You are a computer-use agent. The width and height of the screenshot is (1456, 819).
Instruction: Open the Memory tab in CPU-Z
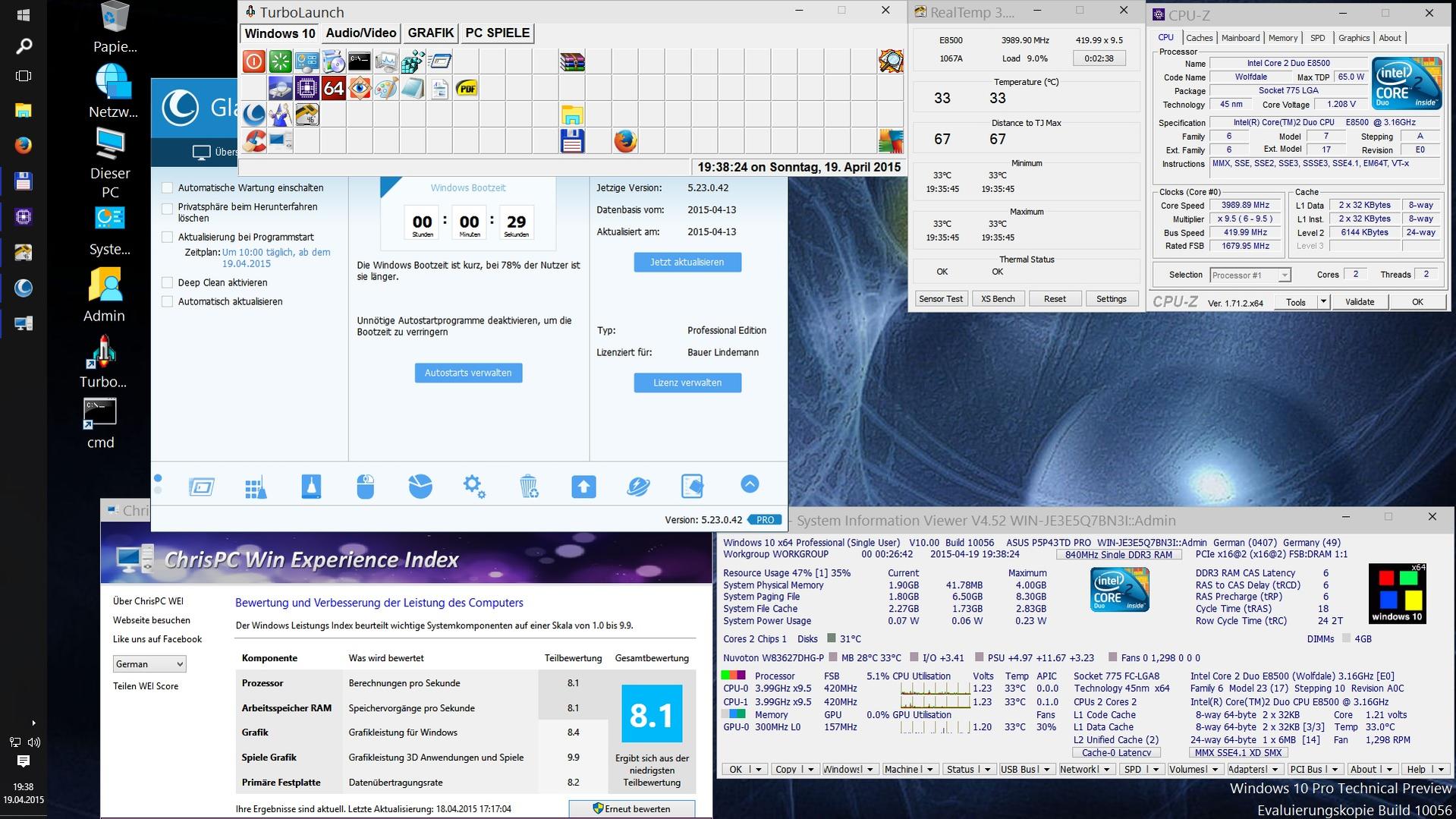(1283, 38)
